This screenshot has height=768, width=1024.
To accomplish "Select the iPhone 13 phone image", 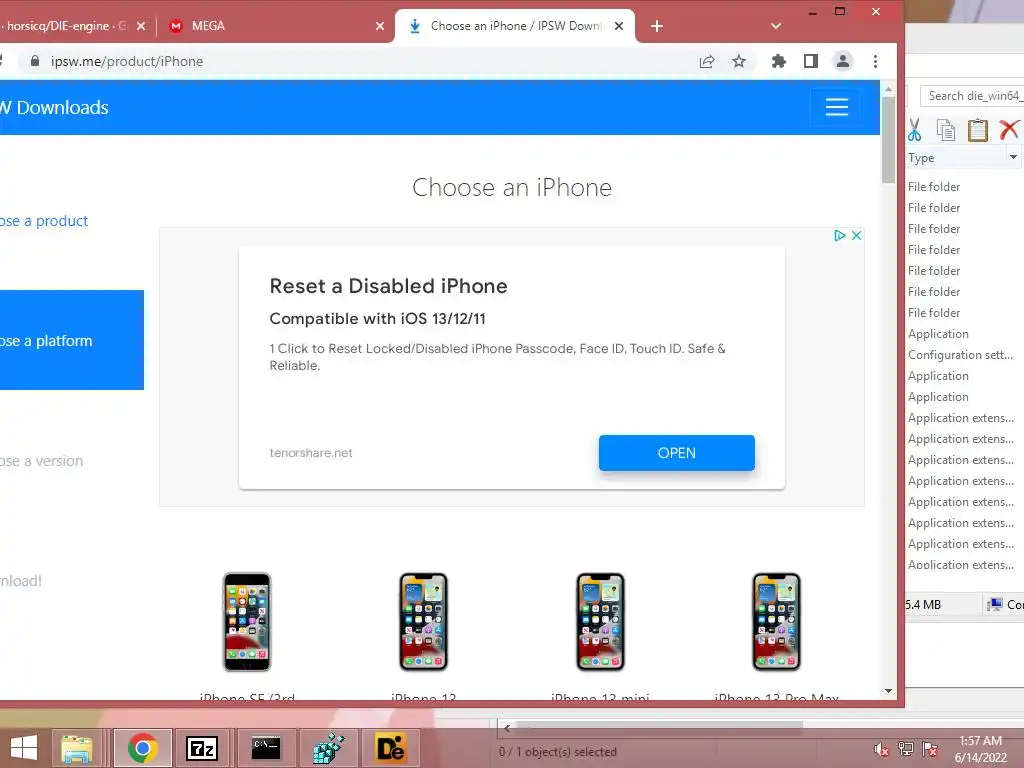I will point(423,622).
